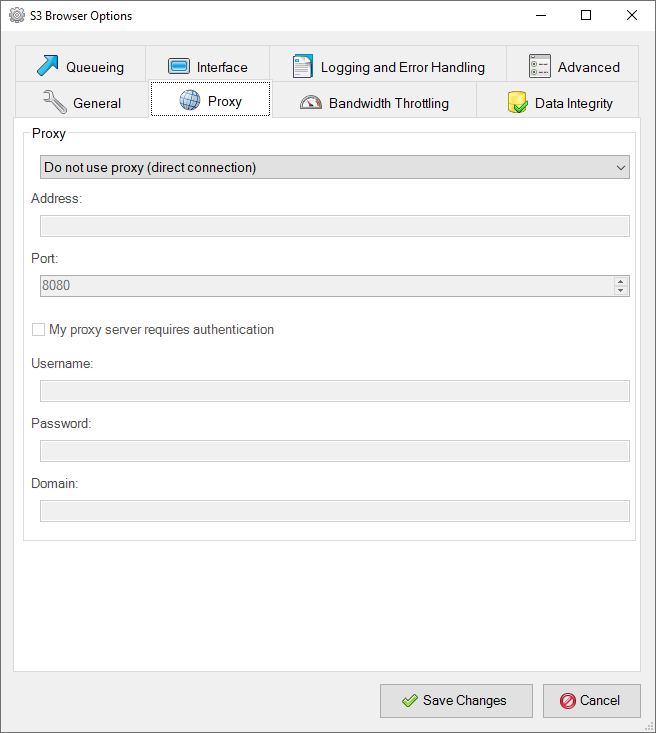Select the Proxy tab label

coord(225,101)
